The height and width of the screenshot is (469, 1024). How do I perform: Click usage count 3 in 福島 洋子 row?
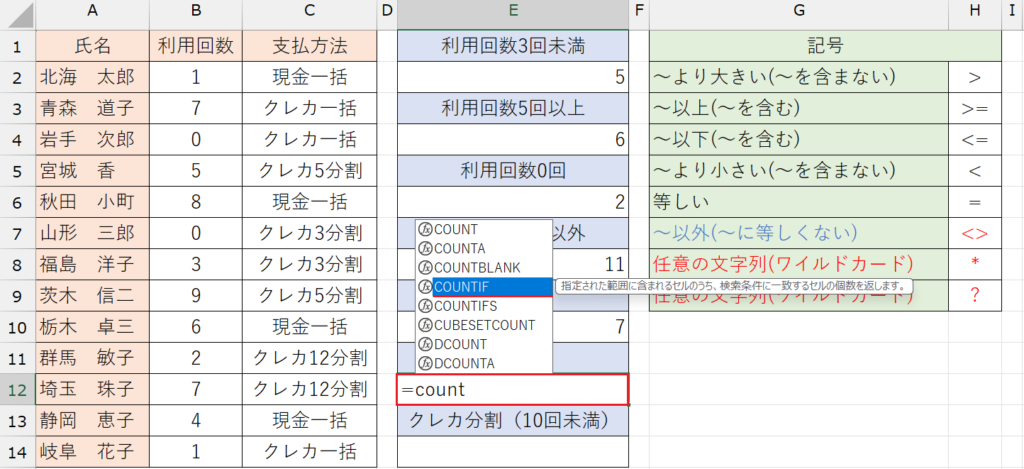(196, 265)
